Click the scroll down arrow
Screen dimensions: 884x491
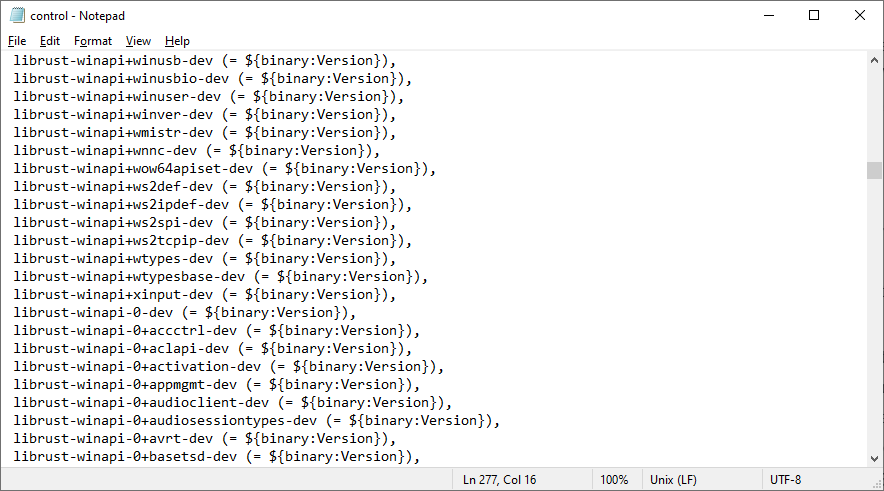coord(874,458)
